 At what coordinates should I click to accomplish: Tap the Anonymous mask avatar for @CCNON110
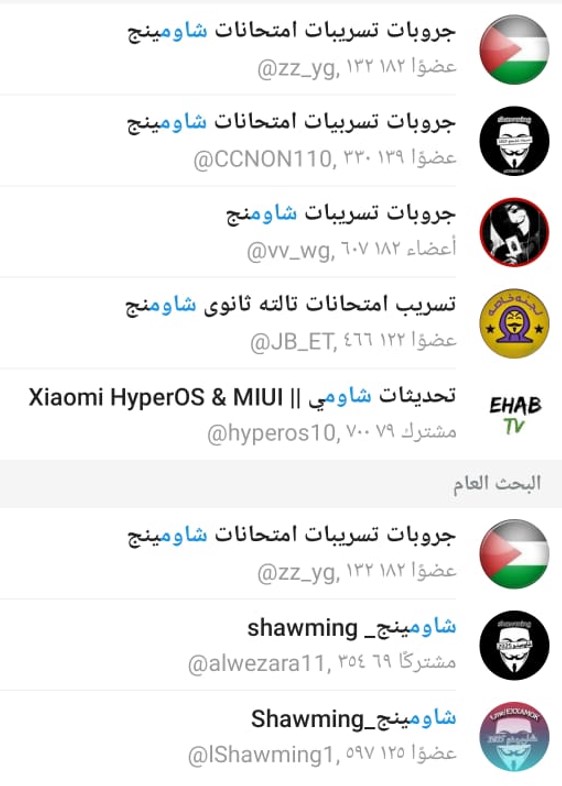[x=514, y=141]
